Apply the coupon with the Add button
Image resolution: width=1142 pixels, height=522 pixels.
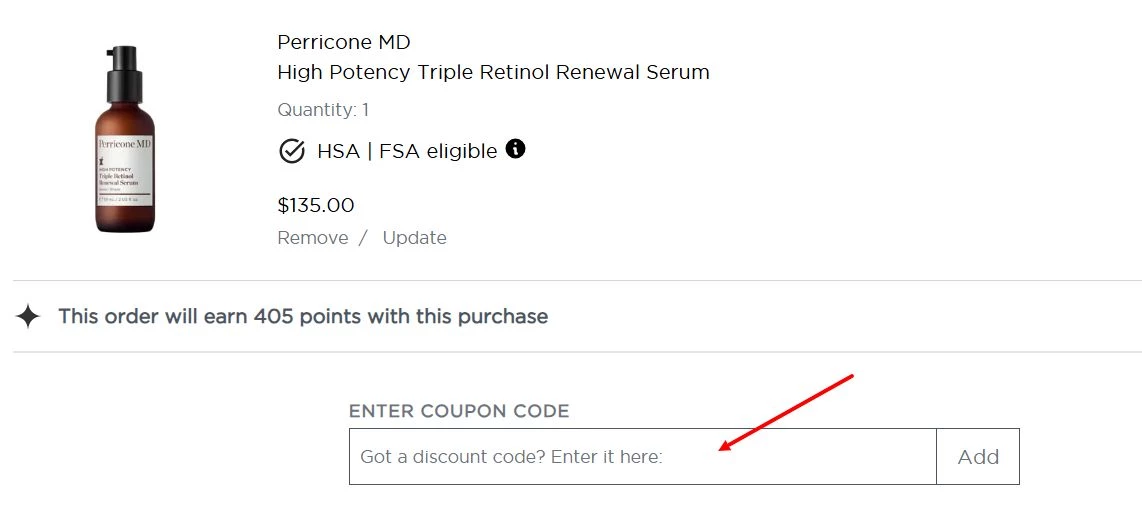coord(977,457)
